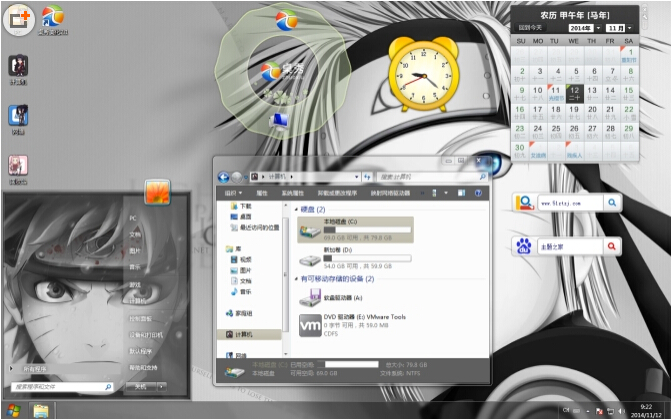The width and height of the screenshot is (672, 419).
Task: Click the orange flower user picture
Action: click(x=157, y=192)
